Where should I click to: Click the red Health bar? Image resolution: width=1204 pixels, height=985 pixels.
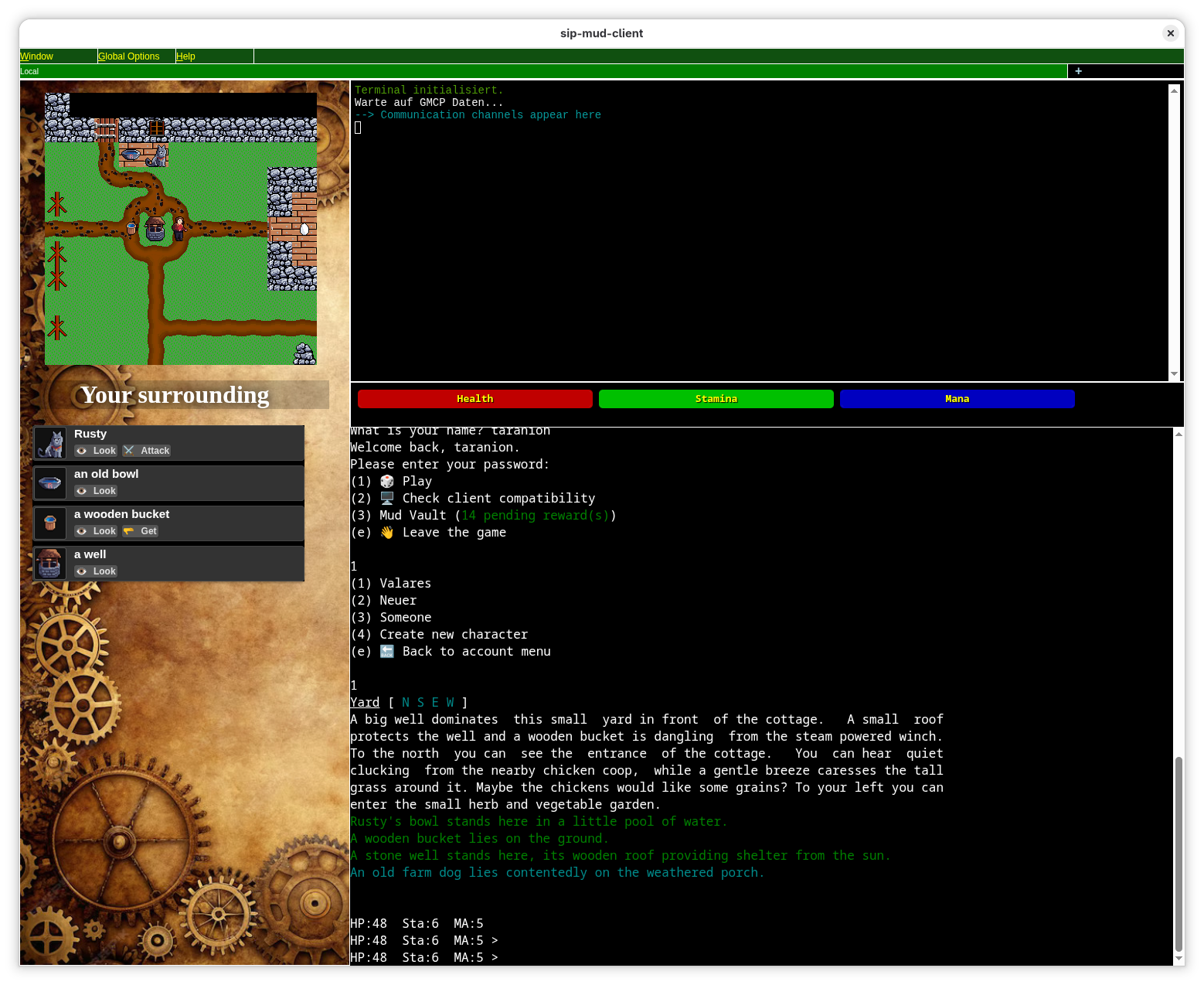(x=474, y=399)
